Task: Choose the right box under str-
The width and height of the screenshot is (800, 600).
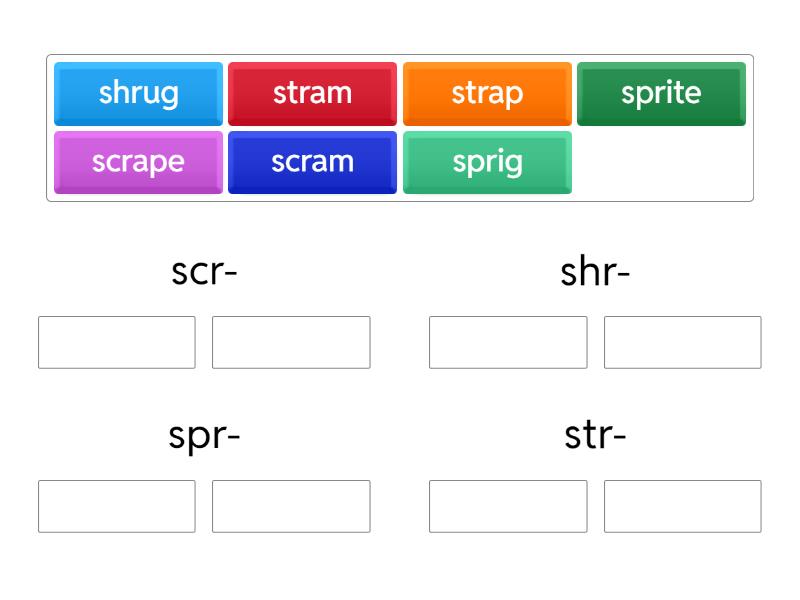Action: pos(682,506)
